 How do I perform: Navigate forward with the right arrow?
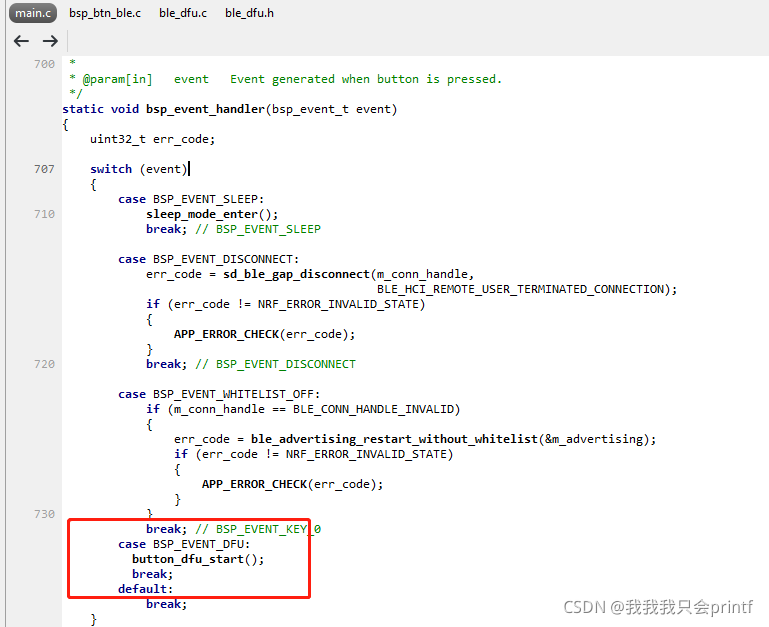[x=50, y=41]
